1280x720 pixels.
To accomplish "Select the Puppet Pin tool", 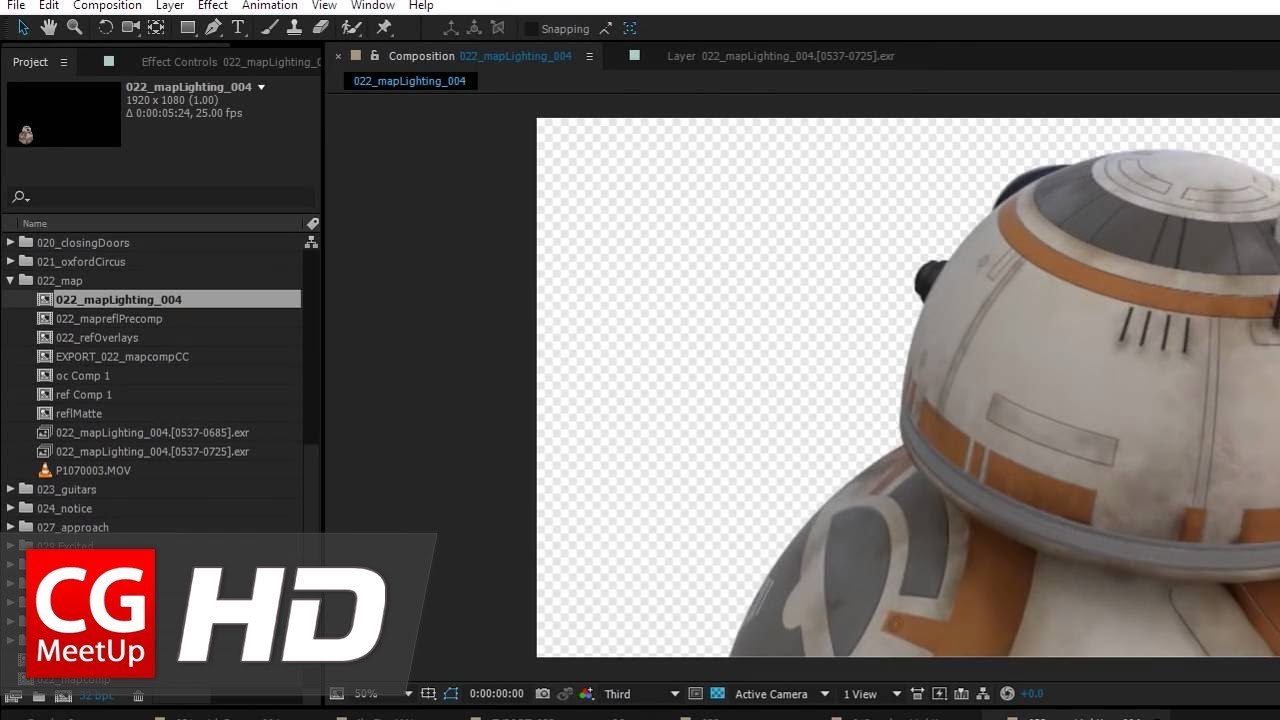I will click(384, 28).
